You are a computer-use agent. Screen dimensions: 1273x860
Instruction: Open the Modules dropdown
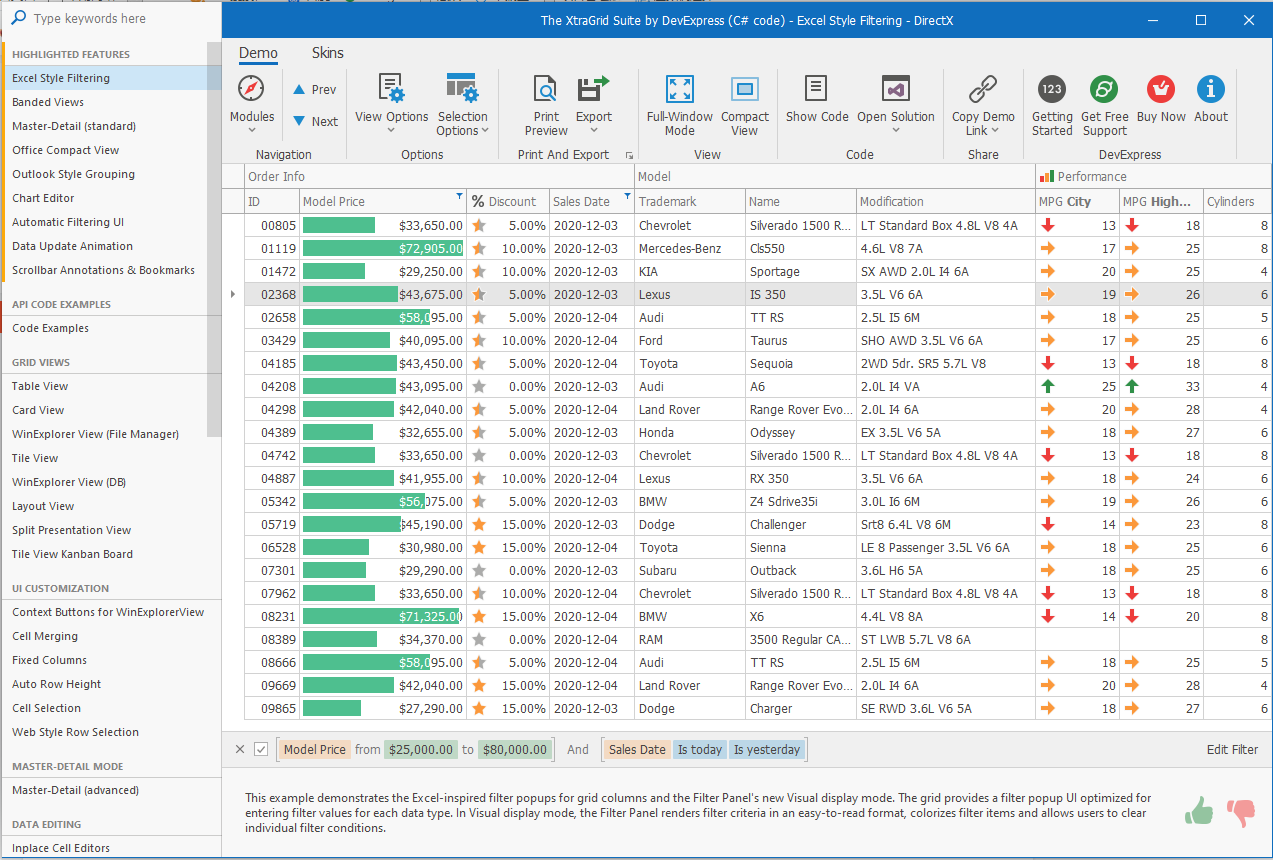click(x=252, y=105)
